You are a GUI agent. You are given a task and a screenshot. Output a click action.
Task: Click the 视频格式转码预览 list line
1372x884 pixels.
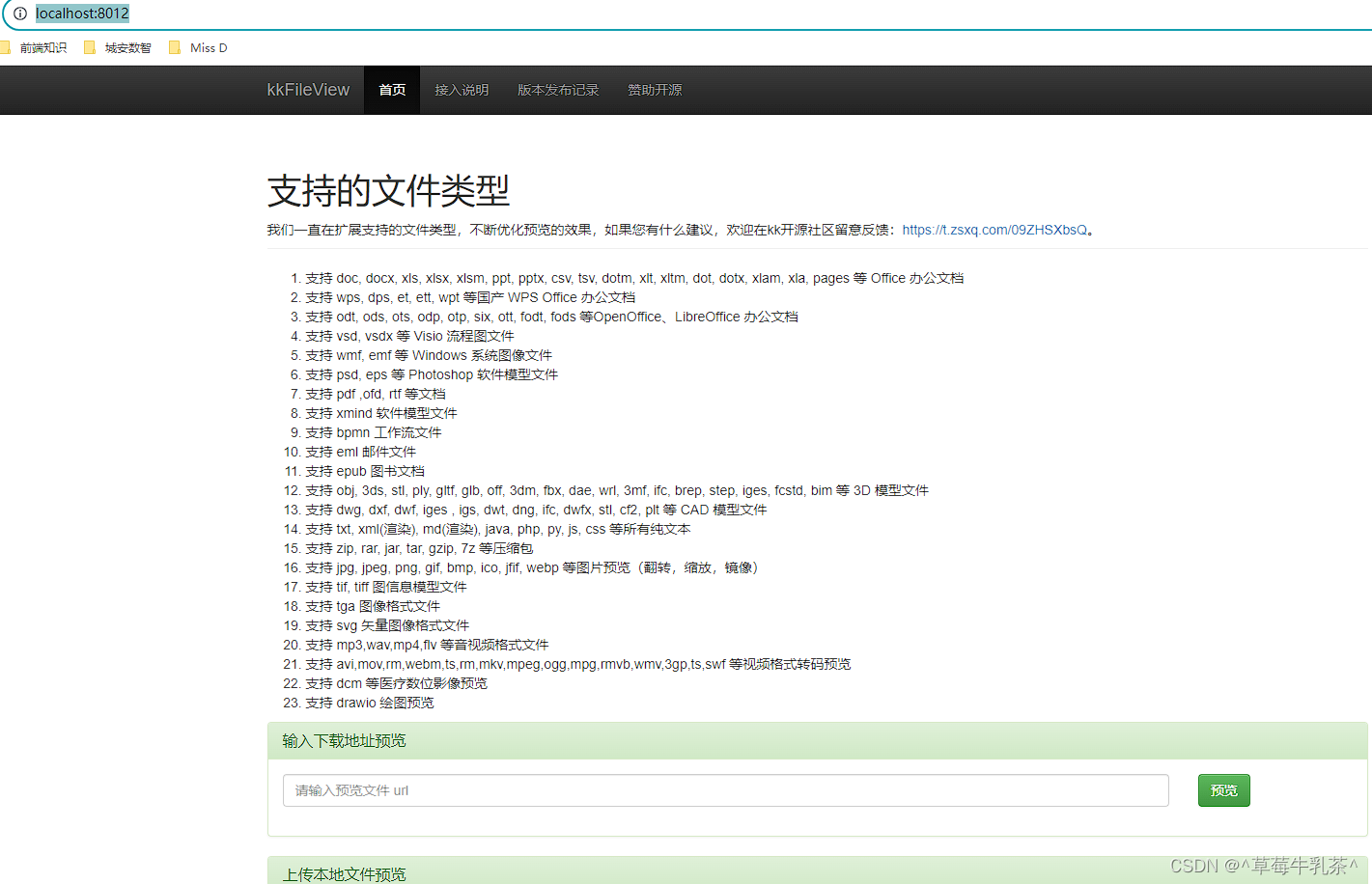578,664
